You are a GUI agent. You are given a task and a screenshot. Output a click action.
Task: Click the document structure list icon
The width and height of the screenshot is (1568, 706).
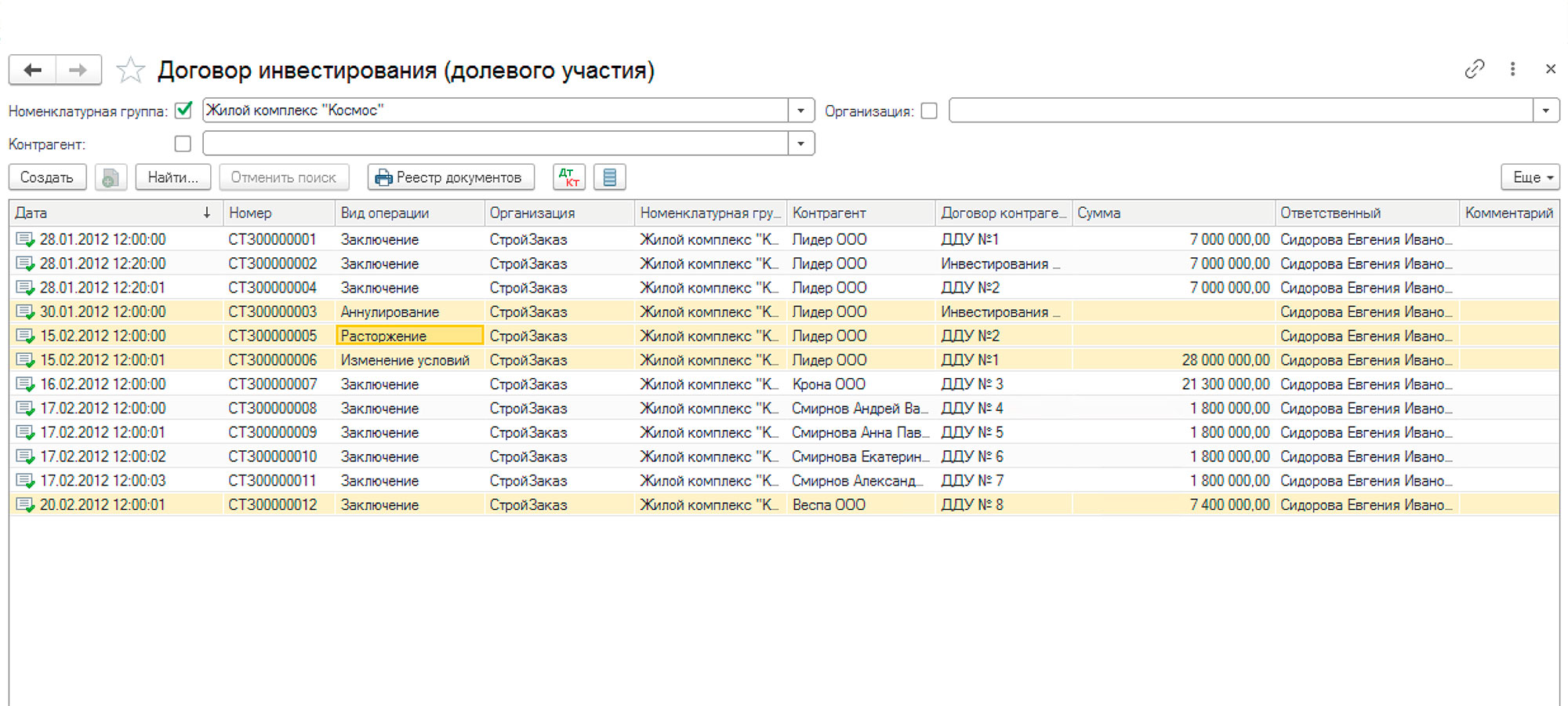tap(609, 177)
